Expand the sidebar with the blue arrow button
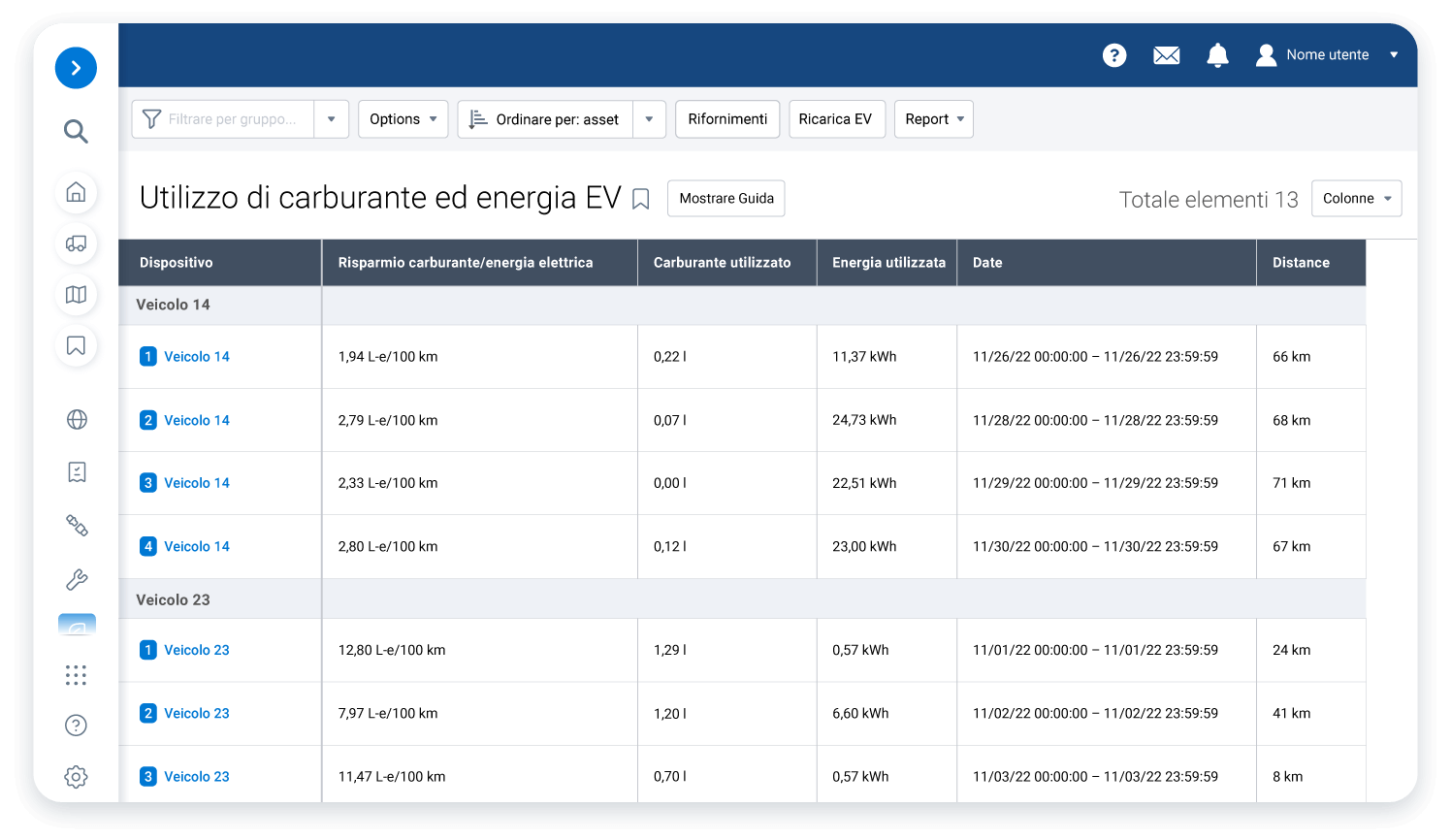This screenshot has height=840, width=1451. [x=76, y=68]
